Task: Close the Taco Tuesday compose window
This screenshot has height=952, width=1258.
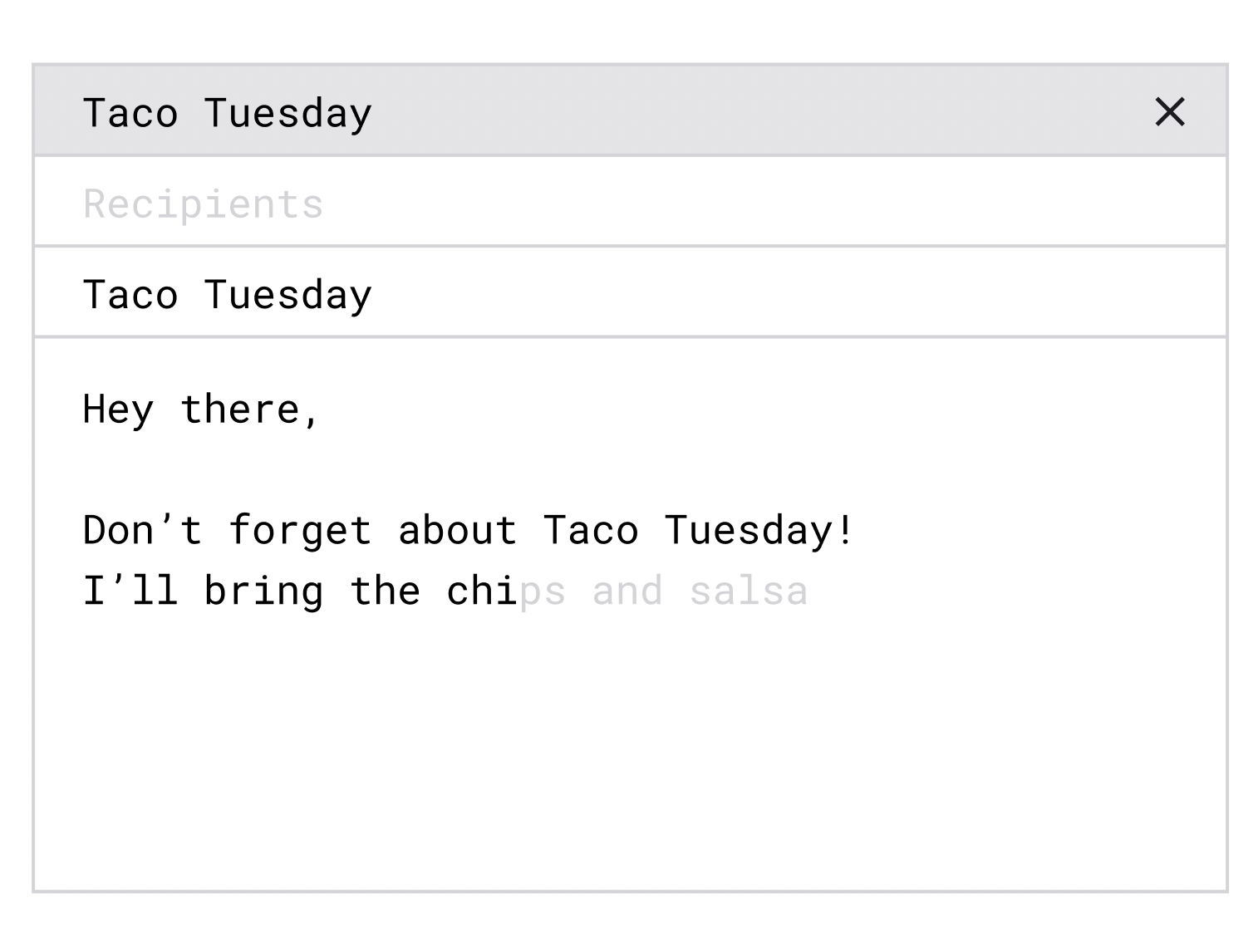Action: [x=1169, y=111]
